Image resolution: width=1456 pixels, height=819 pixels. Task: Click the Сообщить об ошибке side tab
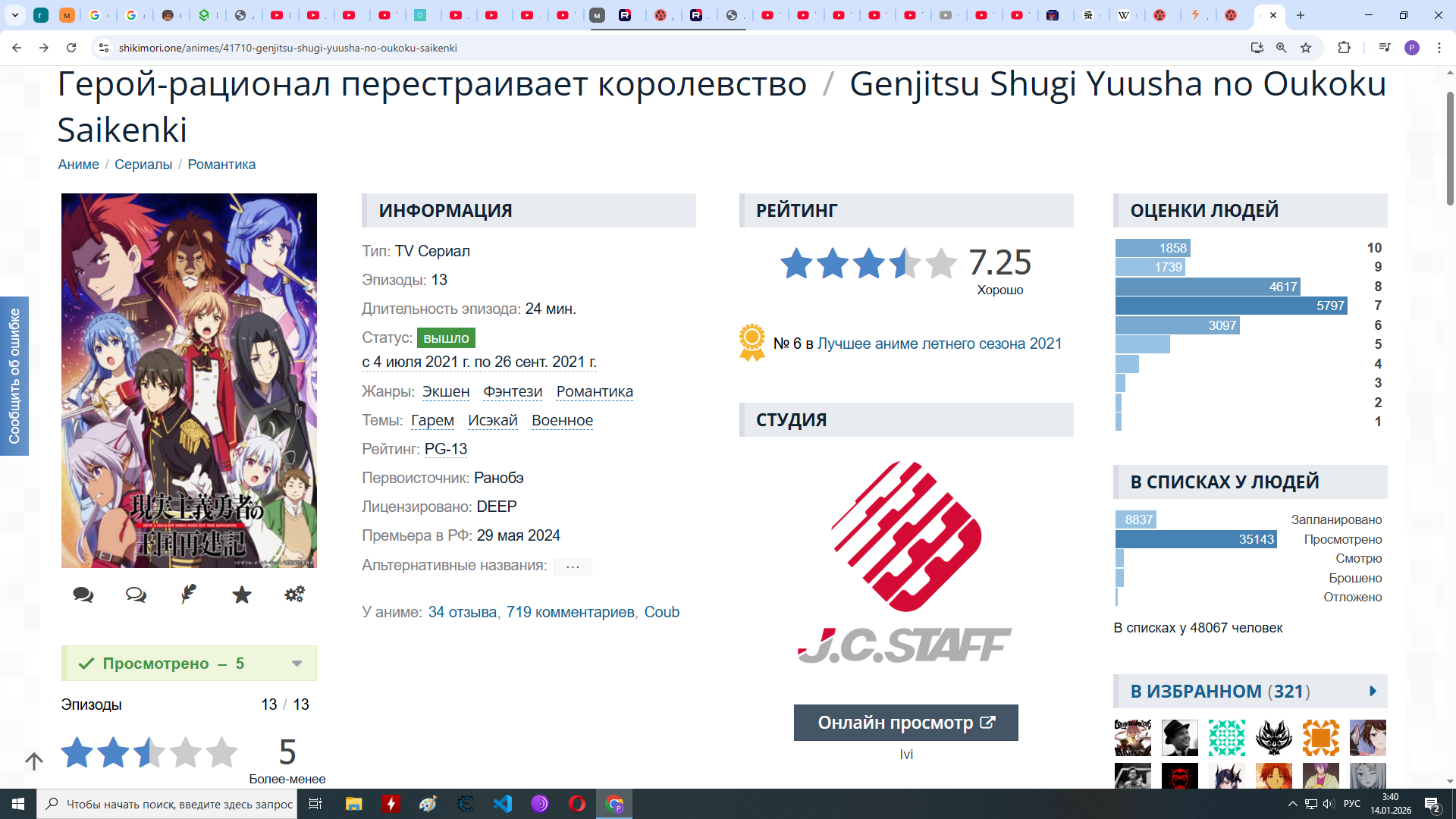[x=14, y=375]
